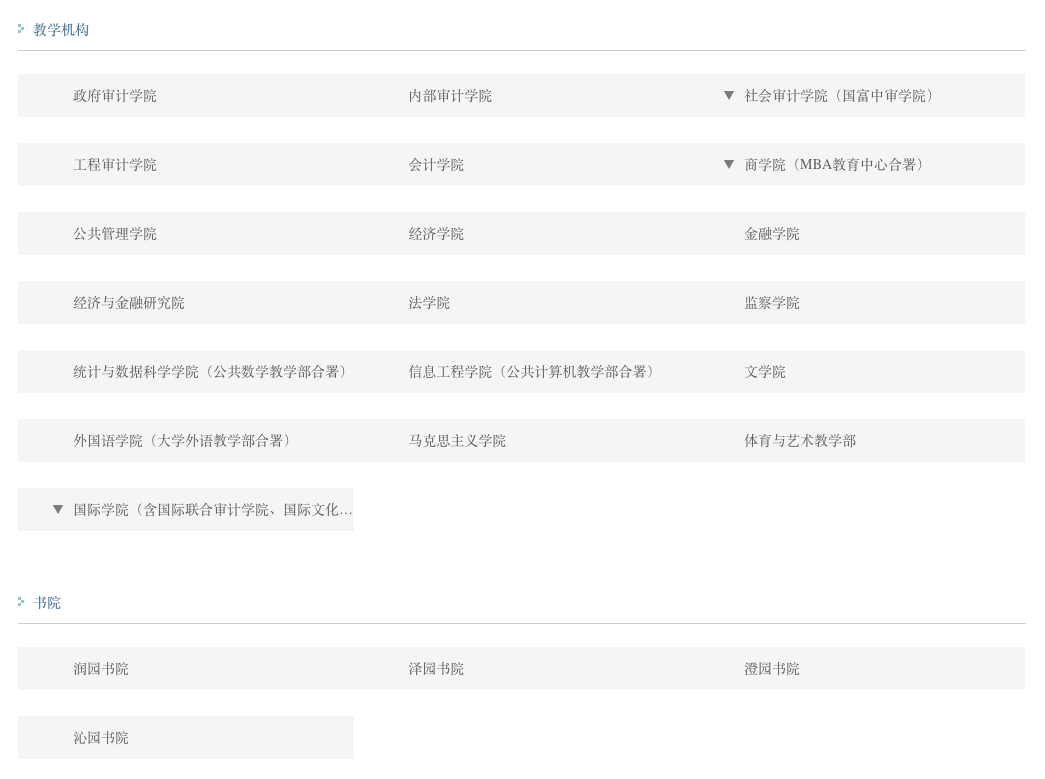This screenshot has width=1045, height=779.
Task: Open 工程审计学院 link
Action: pyautogui.click(x=115, y=165)
